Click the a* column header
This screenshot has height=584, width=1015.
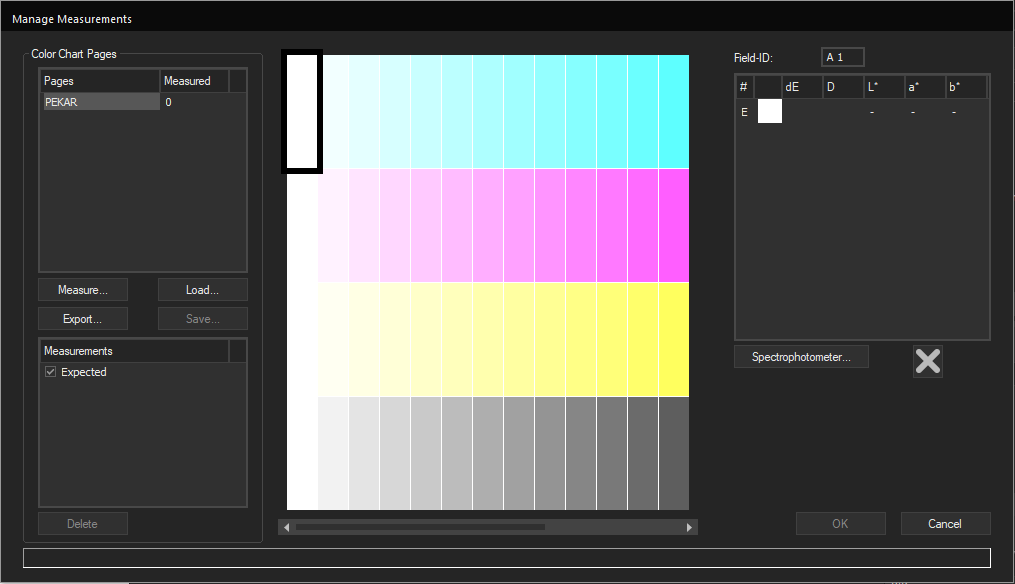point(924,87)
